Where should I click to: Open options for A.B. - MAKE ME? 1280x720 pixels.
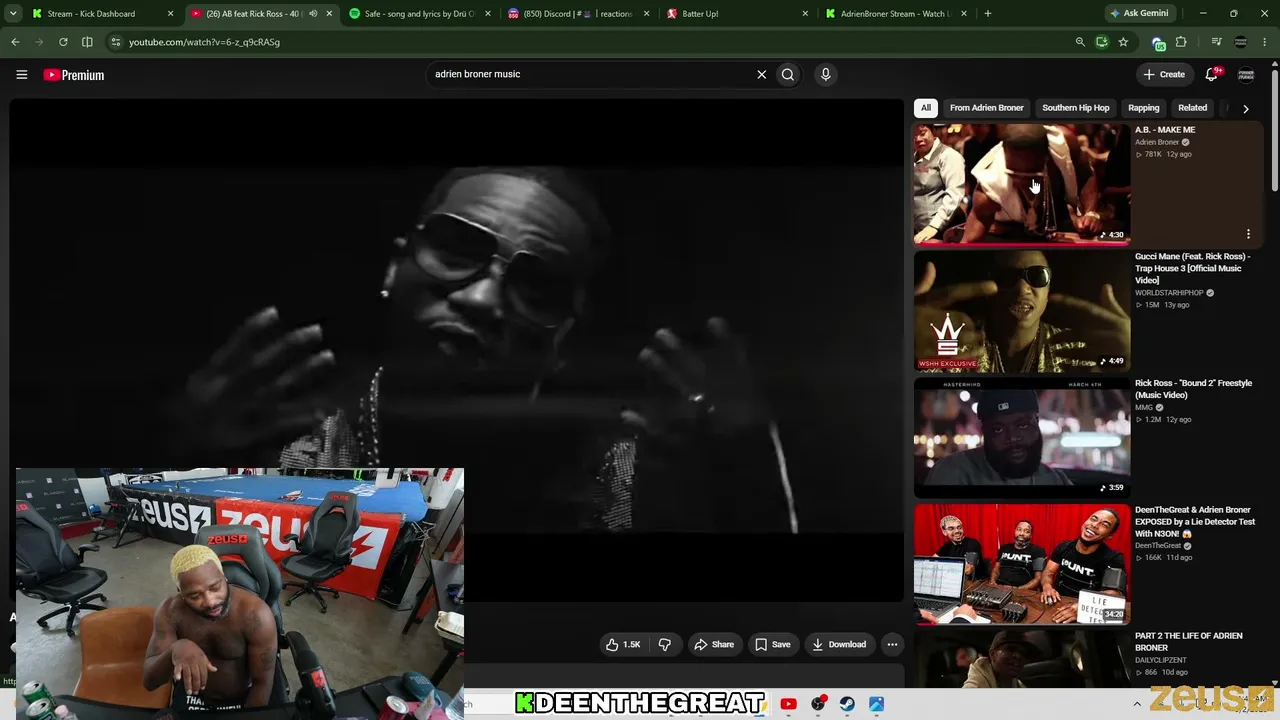tap(1248, 234)
